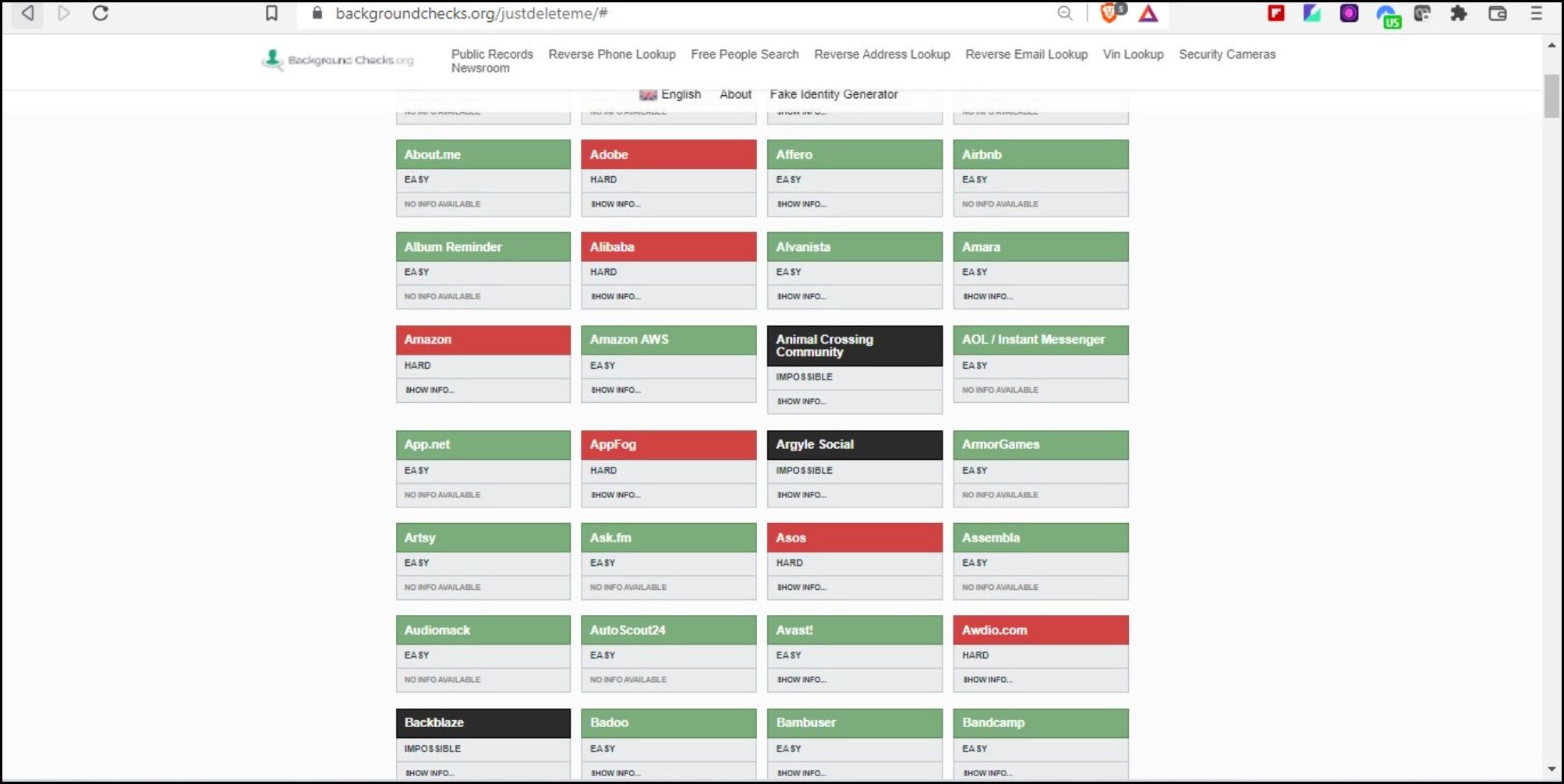Click the English language flag icon
The height and width of the screenshot is (784, 1564).
tap(648, 95)
